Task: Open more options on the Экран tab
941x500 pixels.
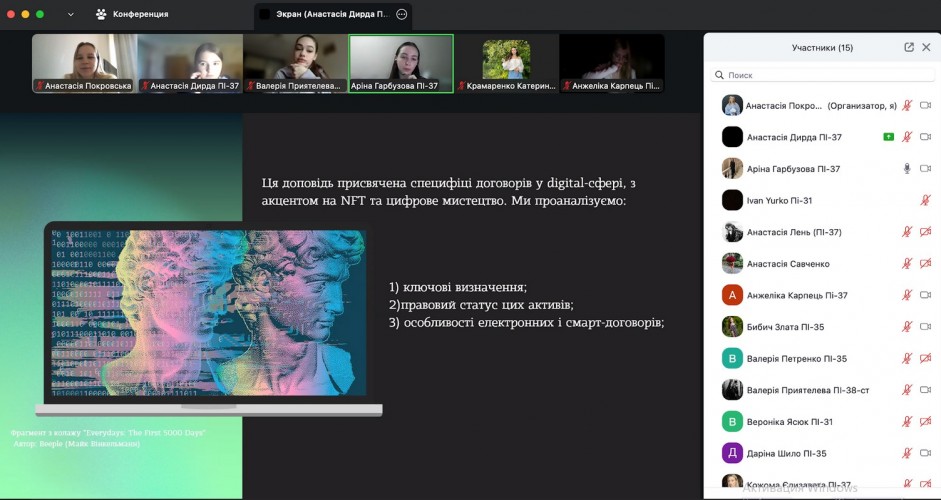Action: pyautogui.click(x=402, y=15)
